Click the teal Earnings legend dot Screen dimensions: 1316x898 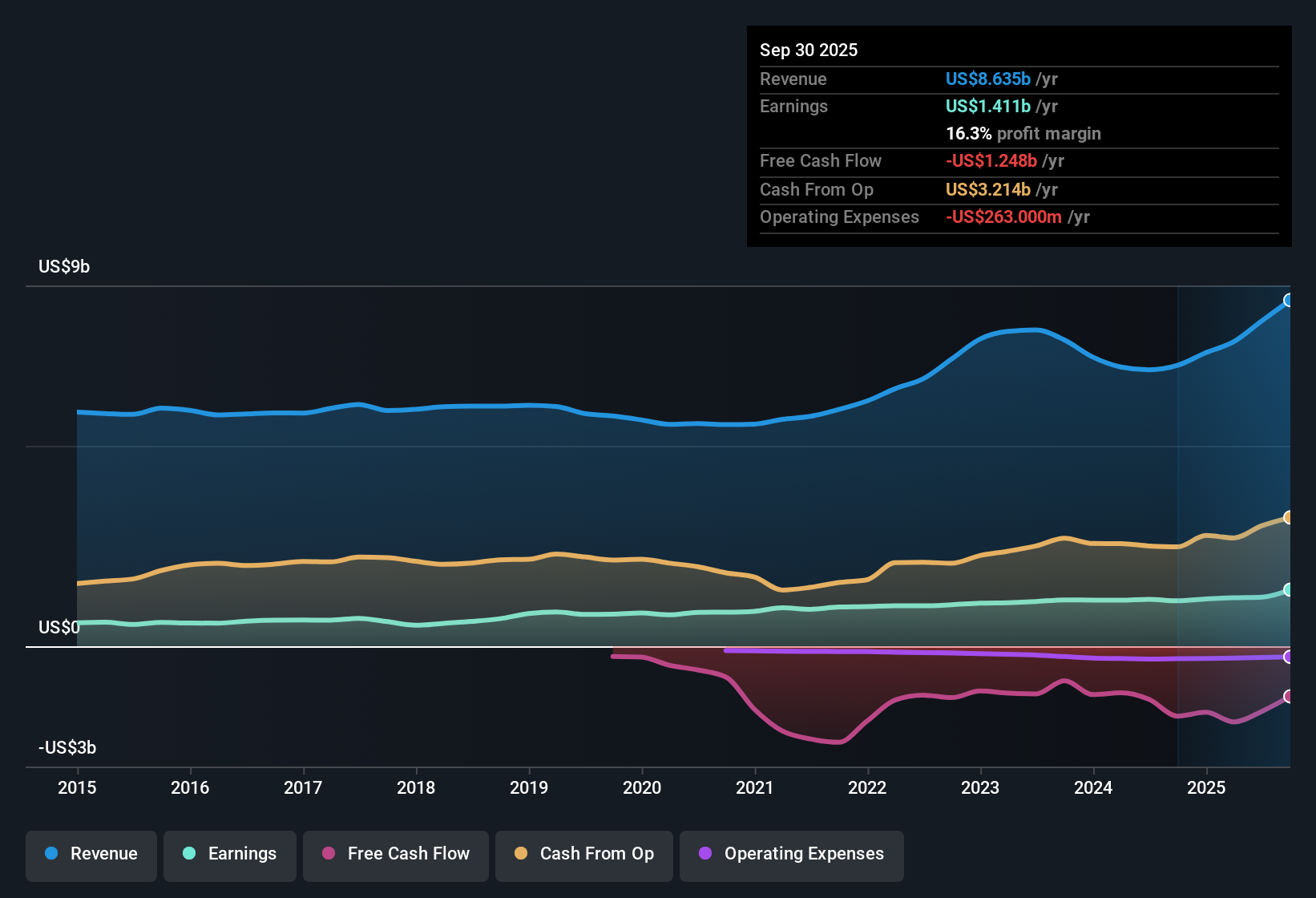pyautogui.click(x=189, y=854)
